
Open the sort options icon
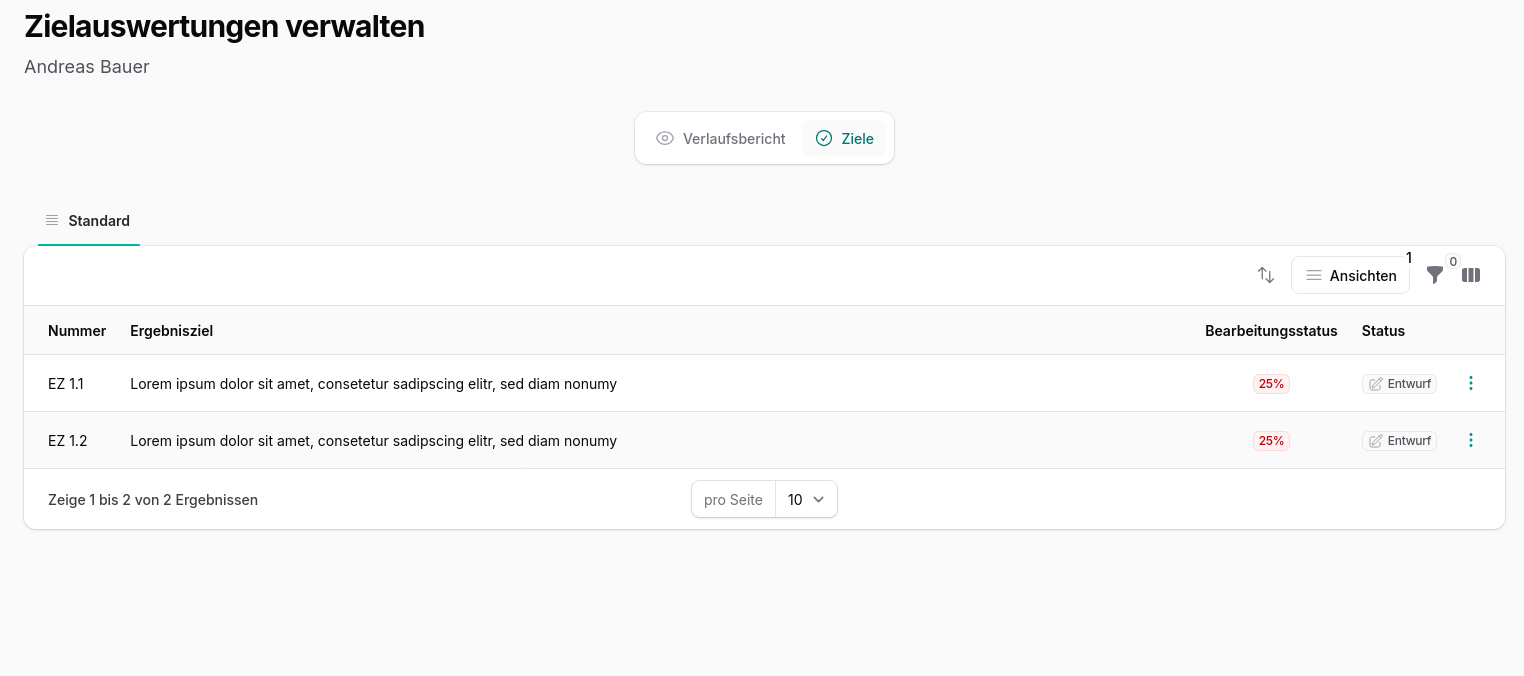(1266, 275)
